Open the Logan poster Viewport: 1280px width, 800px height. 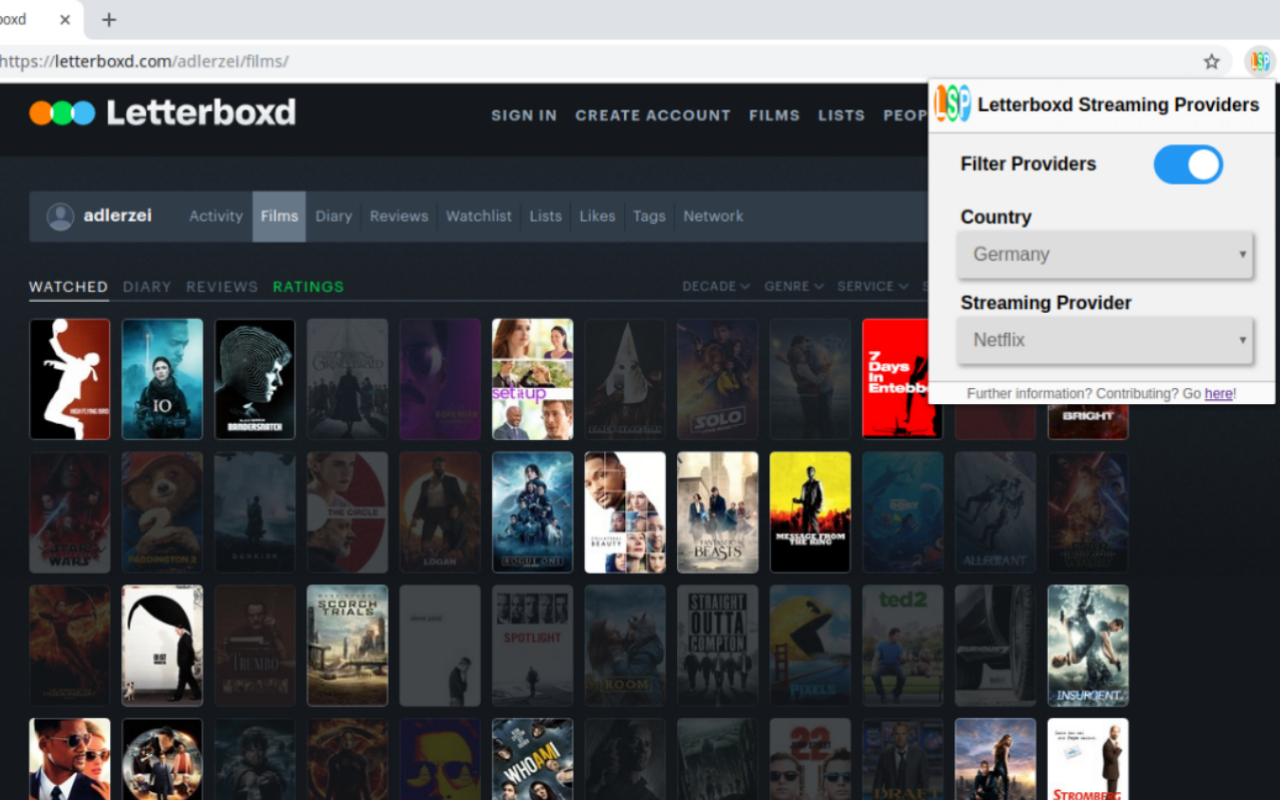[440, 512]
